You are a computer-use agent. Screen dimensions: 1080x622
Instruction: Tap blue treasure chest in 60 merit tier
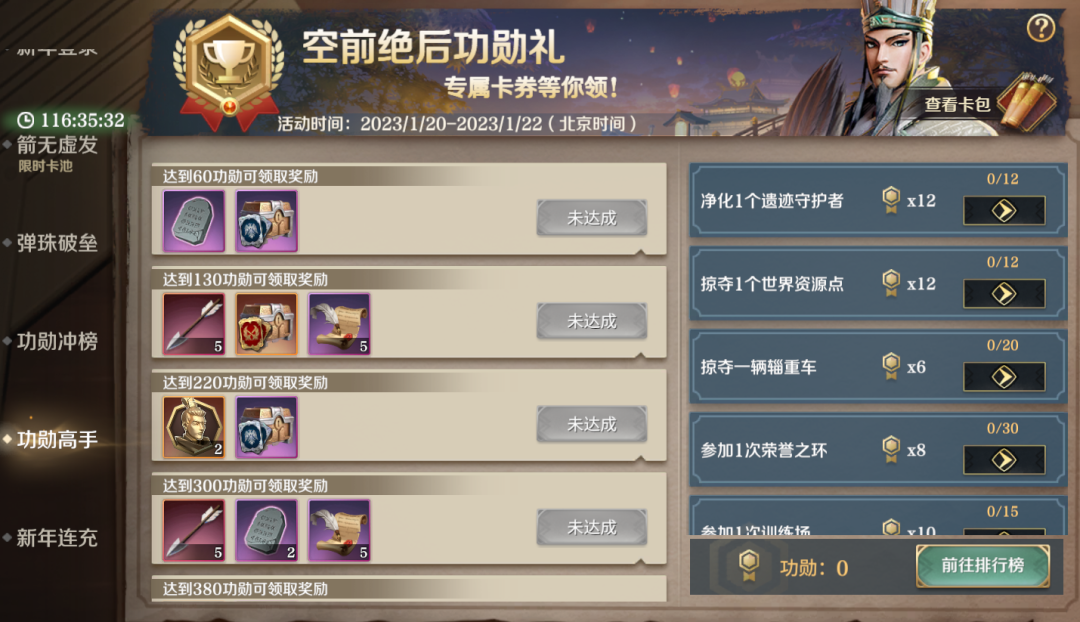click(267, 221)
